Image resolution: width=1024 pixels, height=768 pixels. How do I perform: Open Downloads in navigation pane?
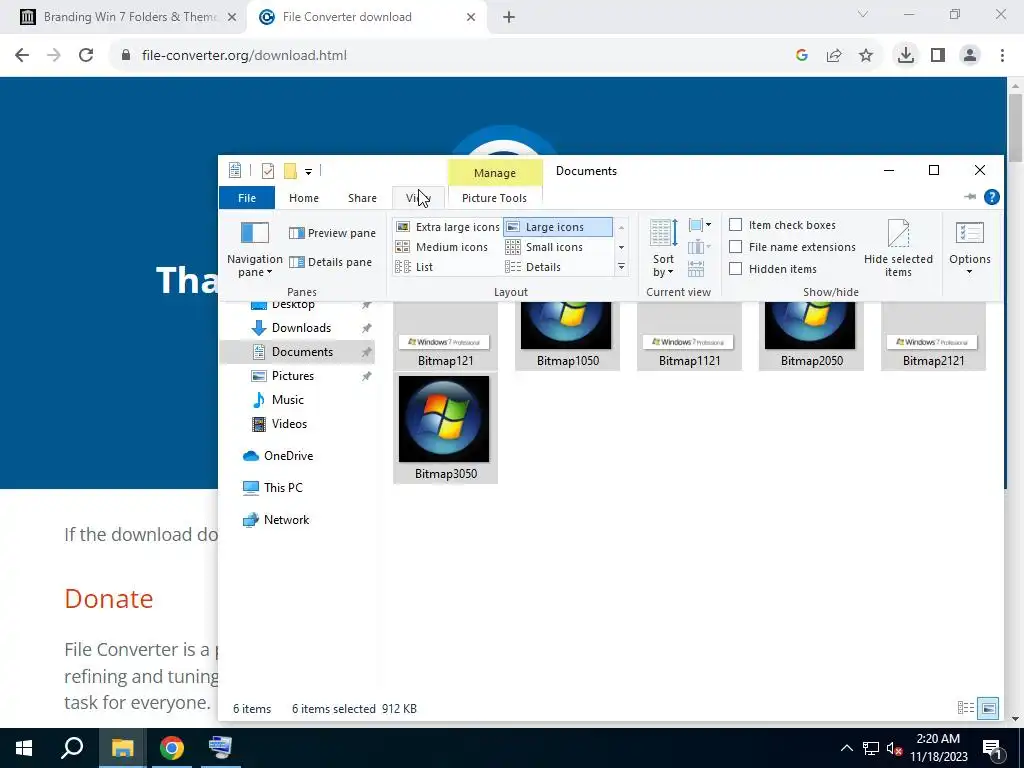[x=300, y=328]
